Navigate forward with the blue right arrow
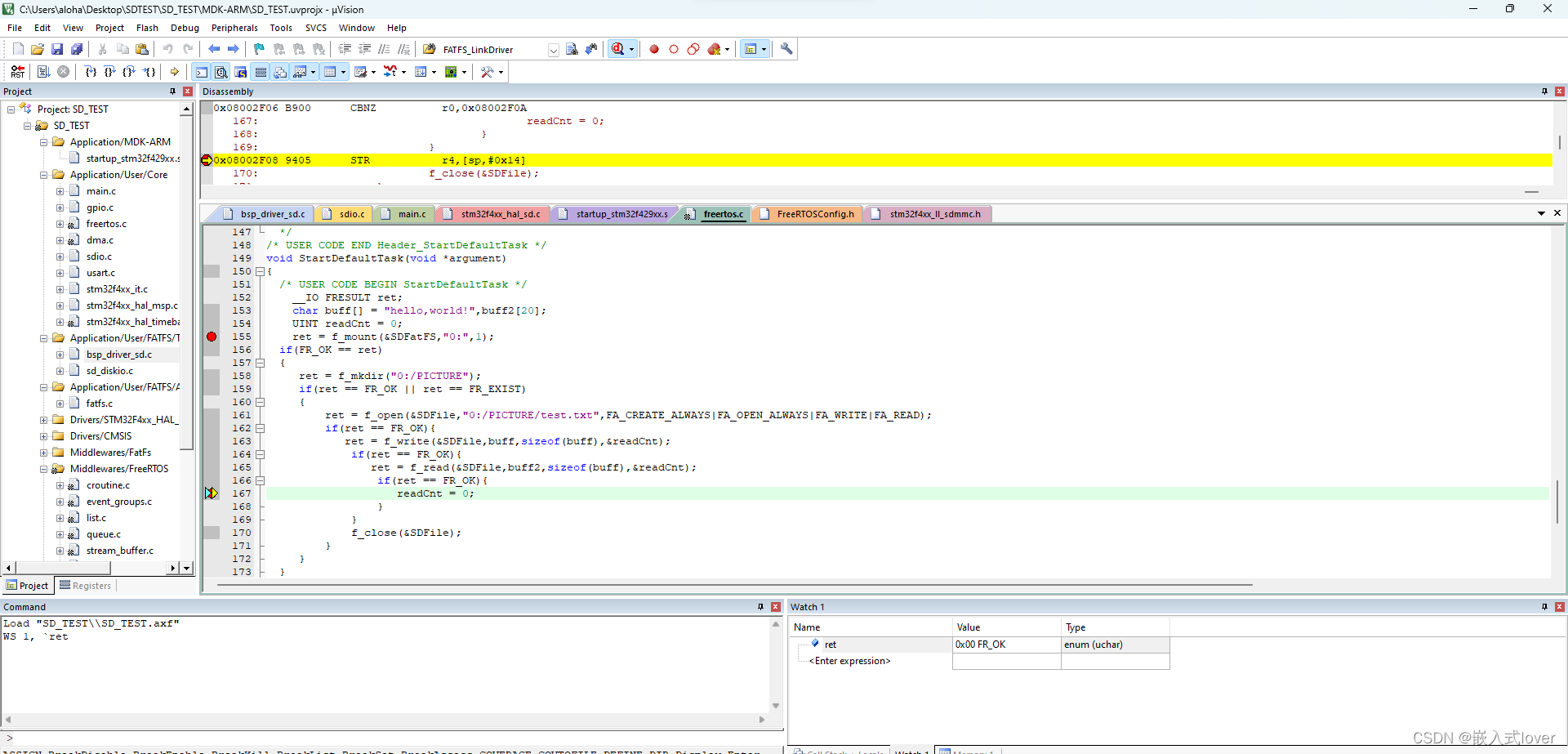The image size is (1568, 754). point(234,49)
